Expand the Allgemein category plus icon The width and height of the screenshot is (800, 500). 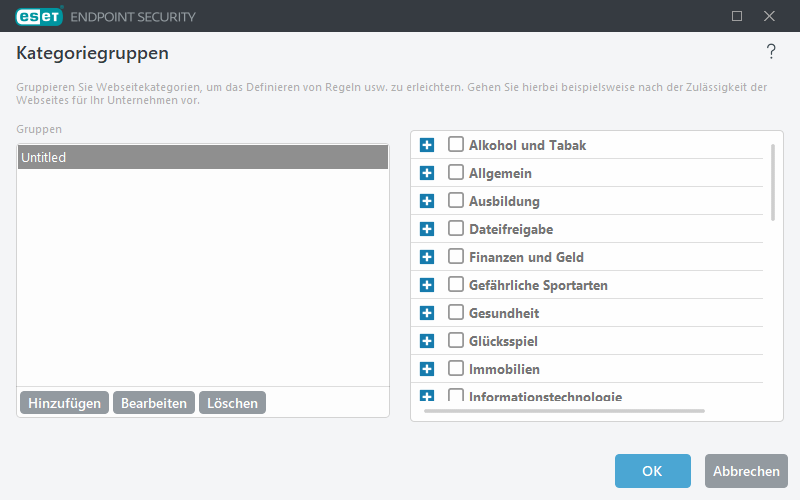[427, 173]
